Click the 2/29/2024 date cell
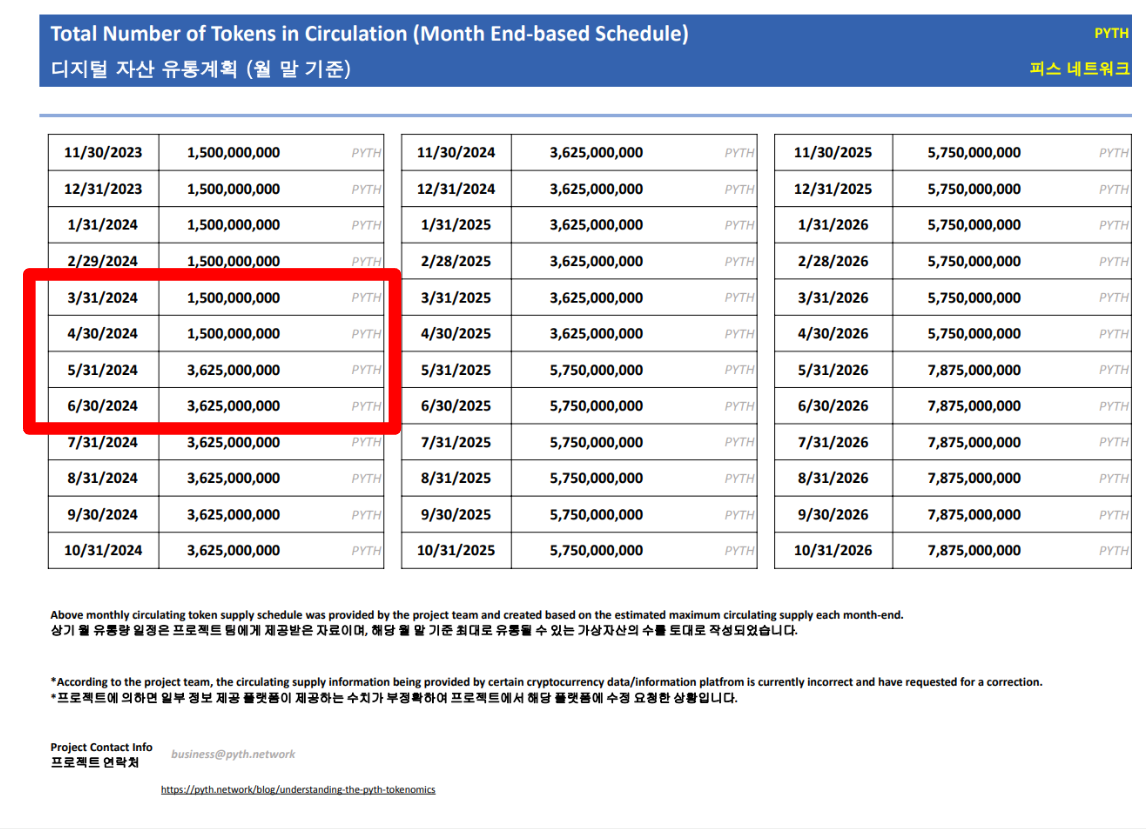Screen dimensions: 1146x829 [103, 261]
